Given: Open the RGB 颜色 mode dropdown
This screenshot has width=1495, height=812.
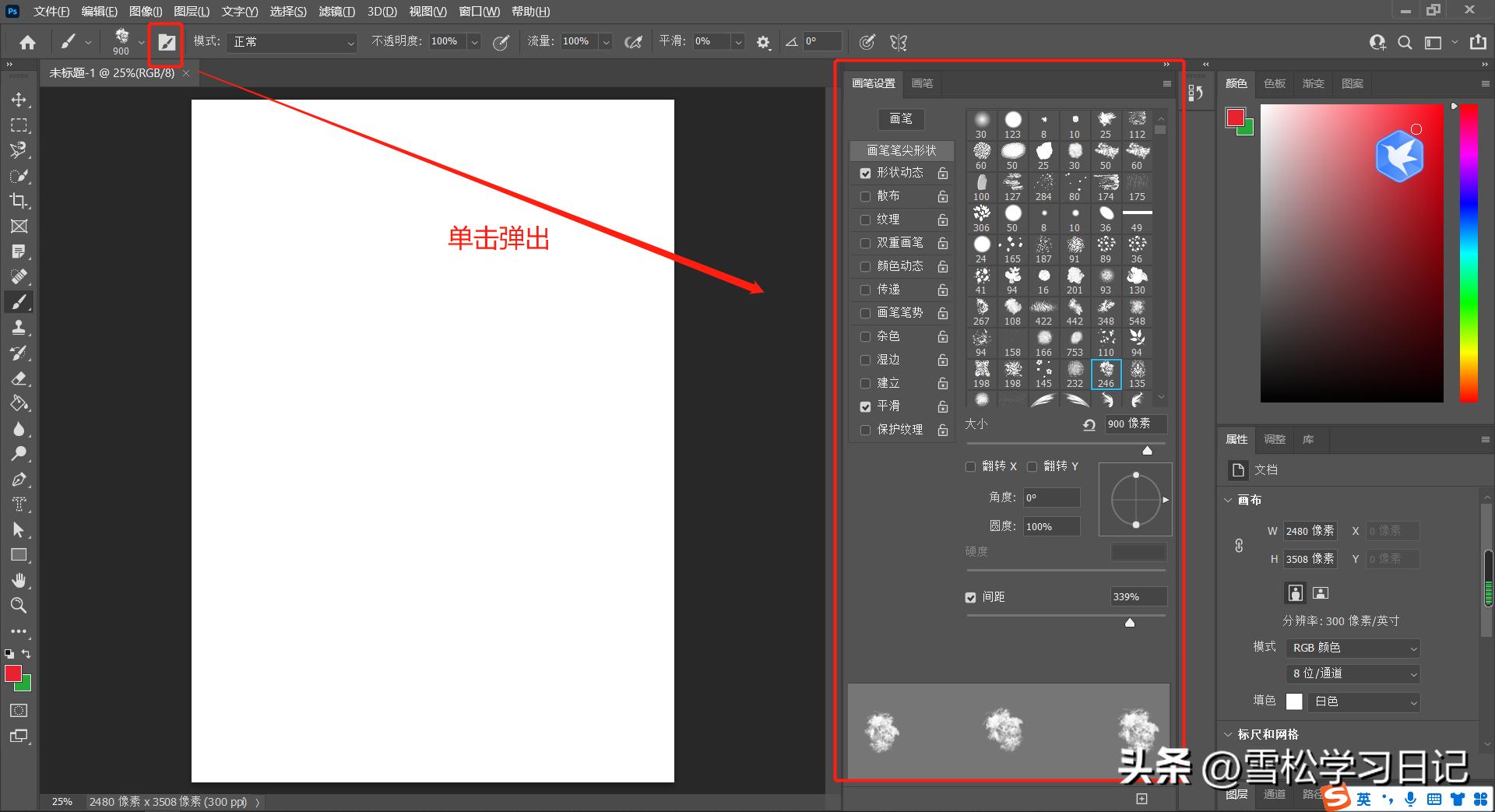Looking at the screenshot, I should (x=1353, y=647).
